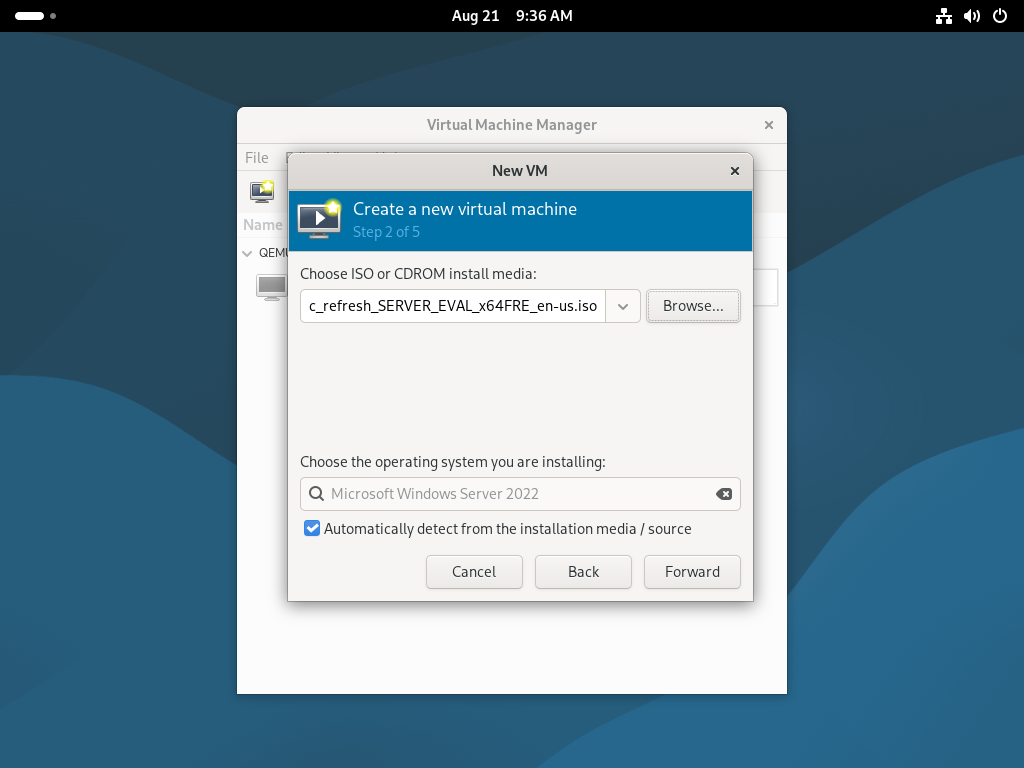Image resolution: width=1024 pixels, height=768 pixels.
Task: Clear the operating system search field
Action: [x=724, y=494]
